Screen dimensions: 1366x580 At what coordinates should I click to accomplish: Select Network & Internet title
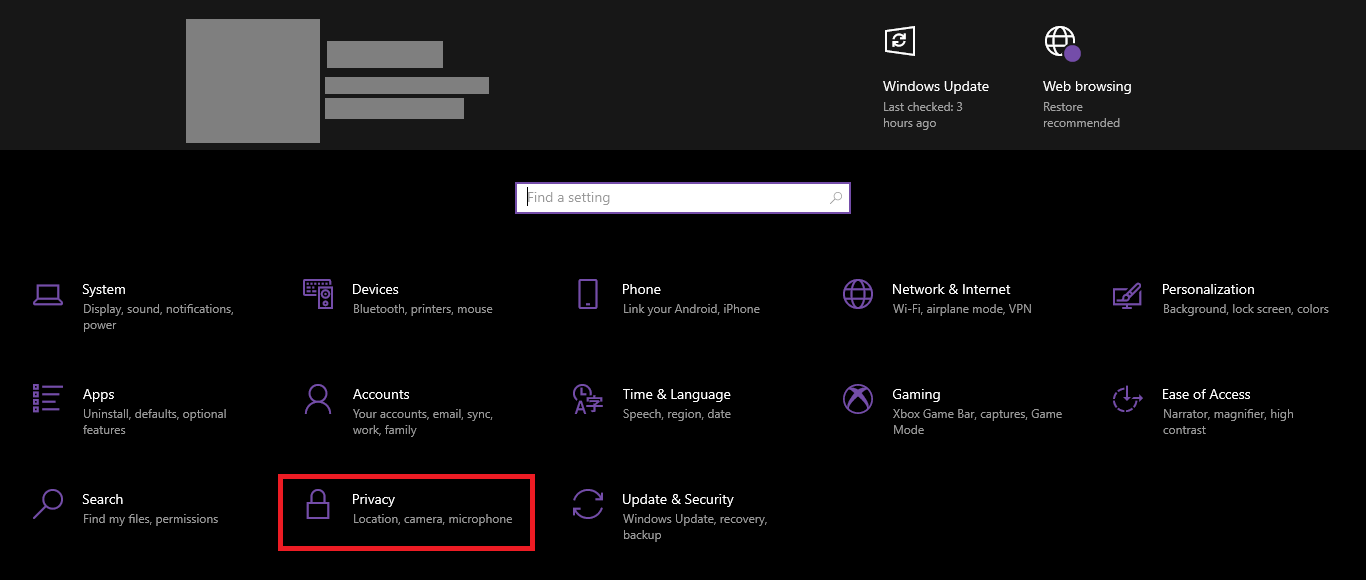pos(951,289)
